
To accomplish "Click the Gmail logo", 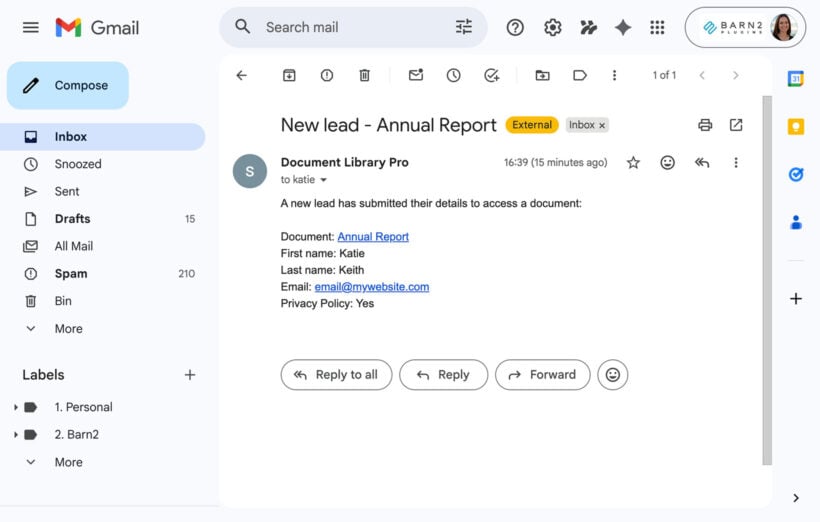I will pos(97,27).
